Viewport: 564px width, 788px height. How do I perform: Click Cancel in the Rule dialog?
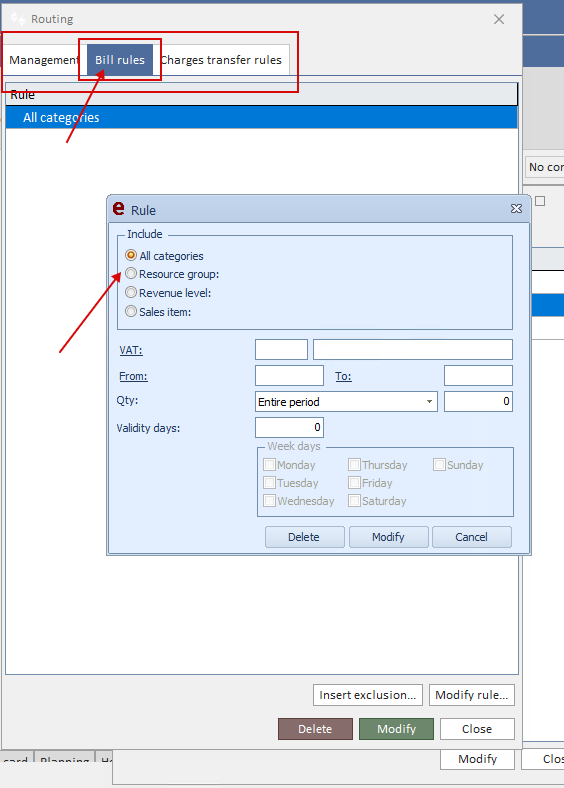click(472, 537)
